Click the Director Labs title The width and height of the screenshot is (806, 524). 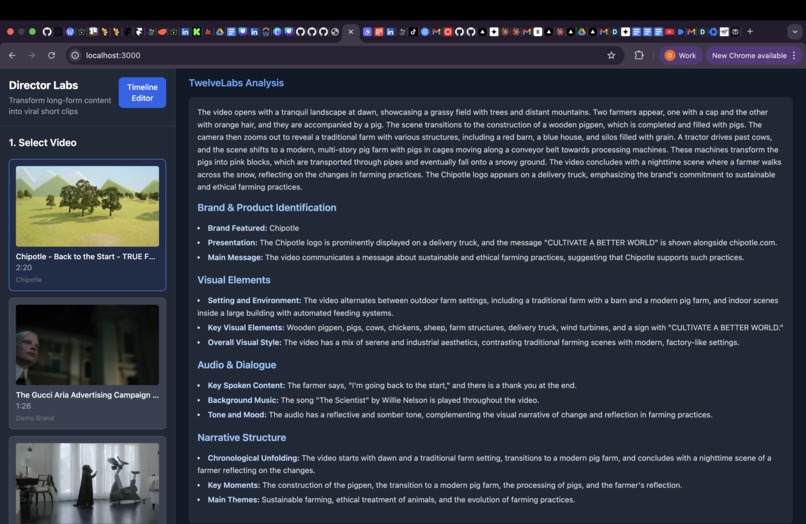[x=43, y=85]
